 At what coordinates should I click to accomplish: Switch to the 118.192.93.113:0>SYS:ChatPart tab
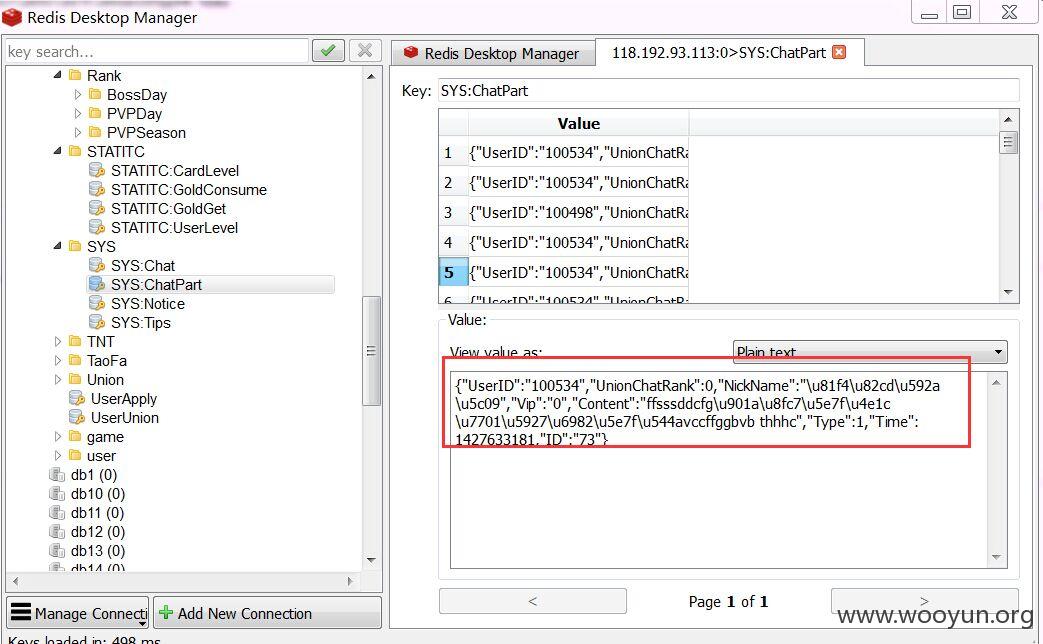(x=729, y=53)
